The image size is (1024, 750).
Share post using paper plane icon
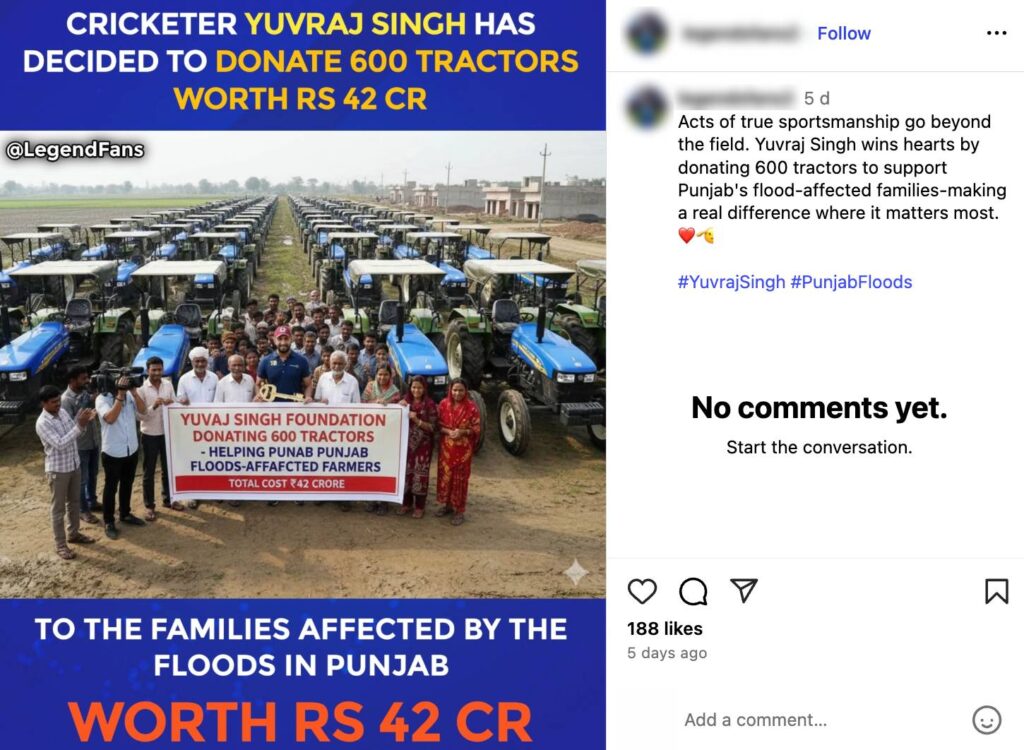pyautogui.click(x=744, y=591)
